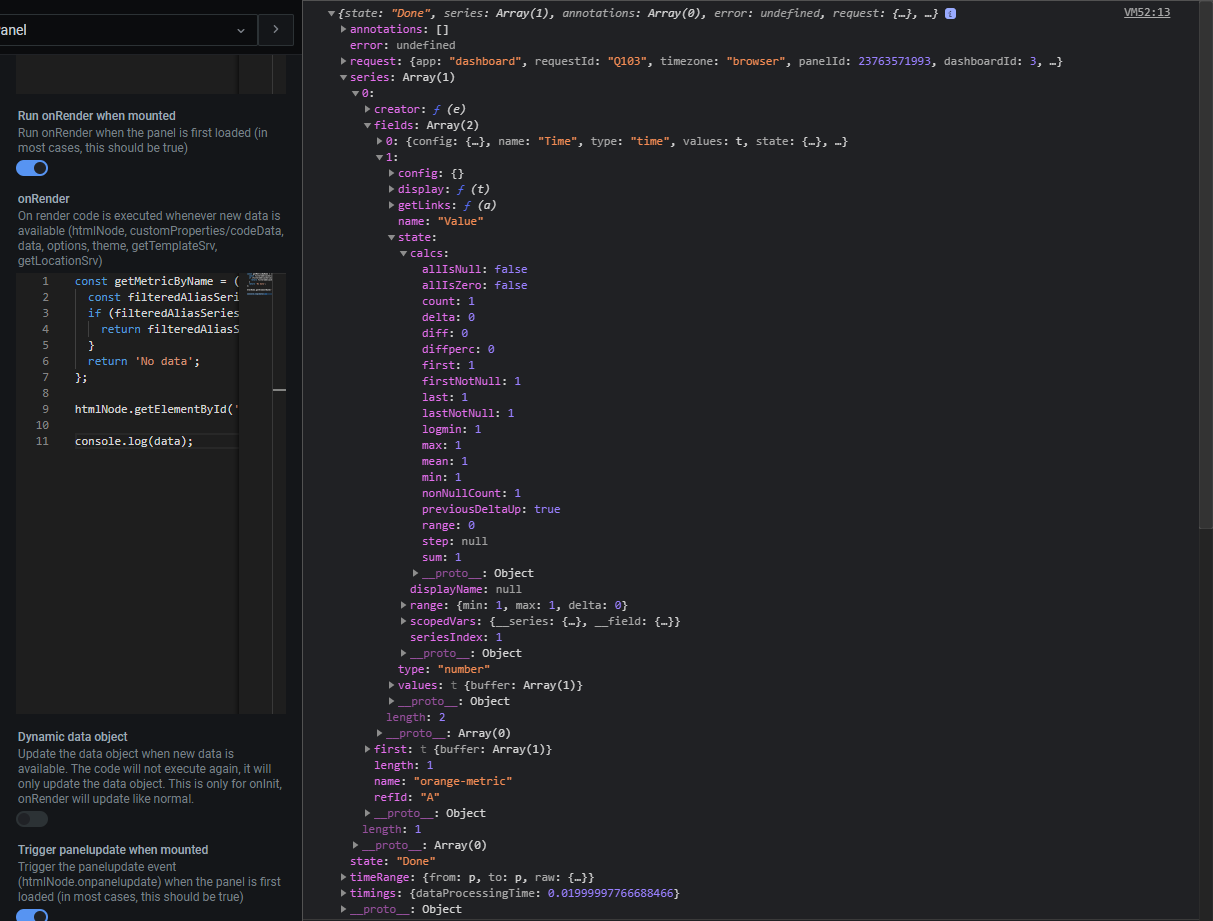Click the console vertical scrollbar
Viewport: 1213px width, 921px height.
coord(1205,265)
